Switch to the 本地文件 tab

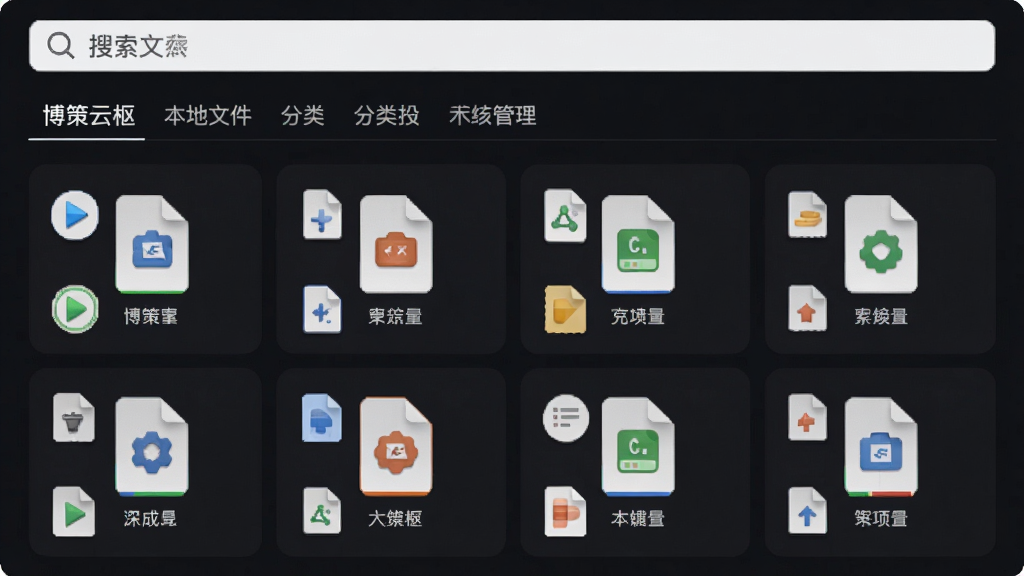208,116
